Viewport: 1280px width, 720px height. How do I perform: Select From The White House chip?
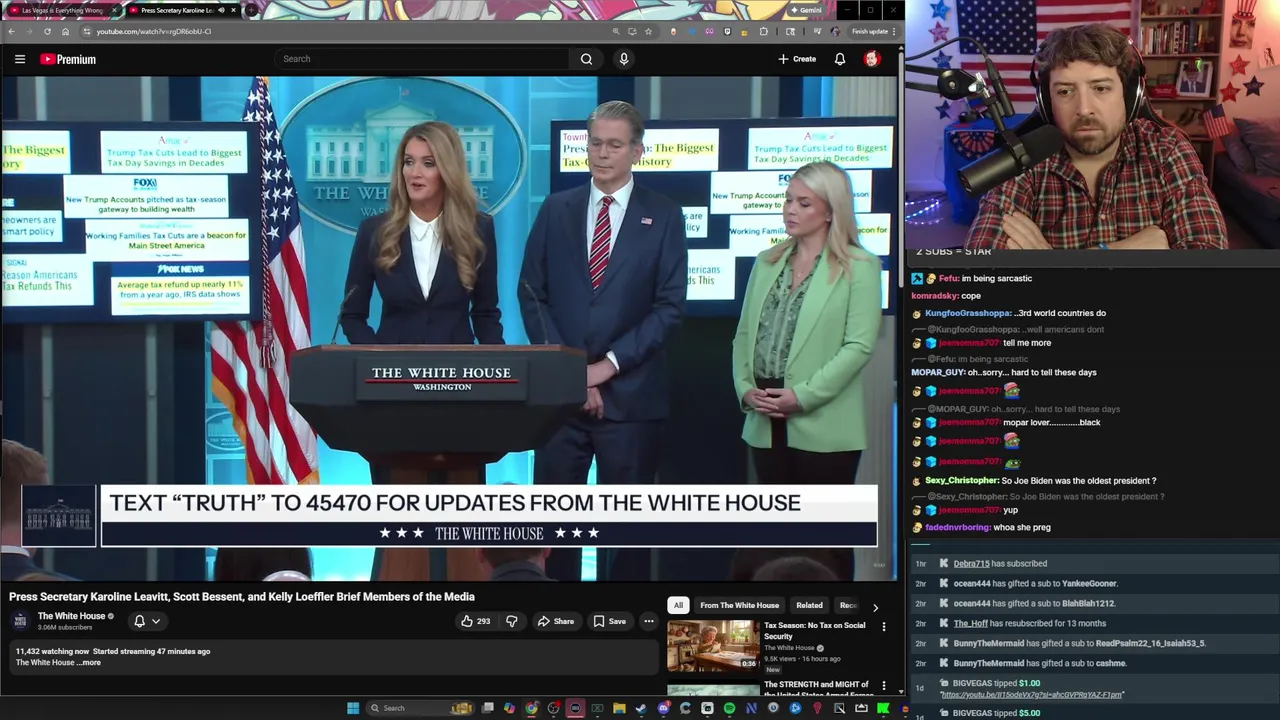pyautogui.click(x=739, y=605)
